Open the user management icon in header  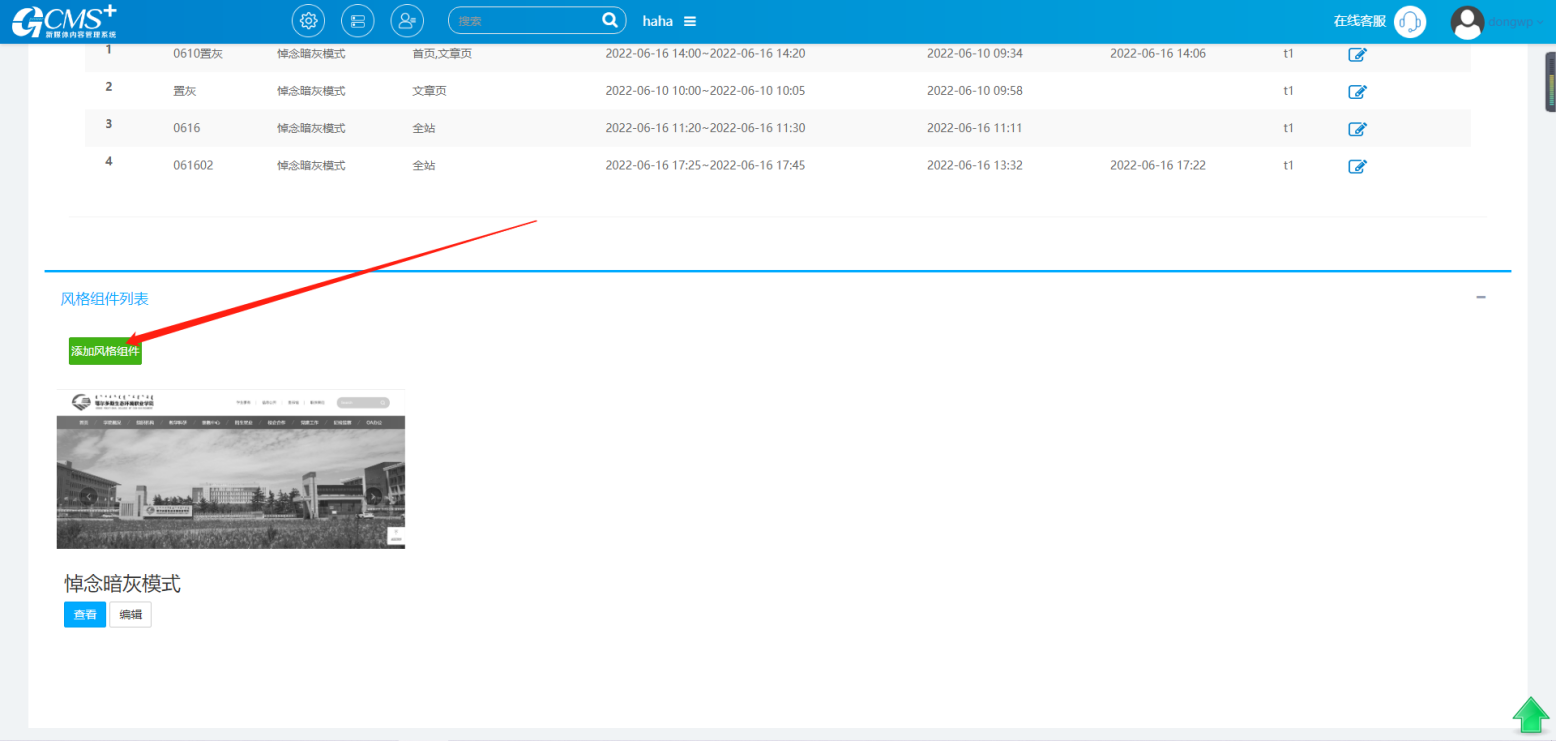point(406,21)
